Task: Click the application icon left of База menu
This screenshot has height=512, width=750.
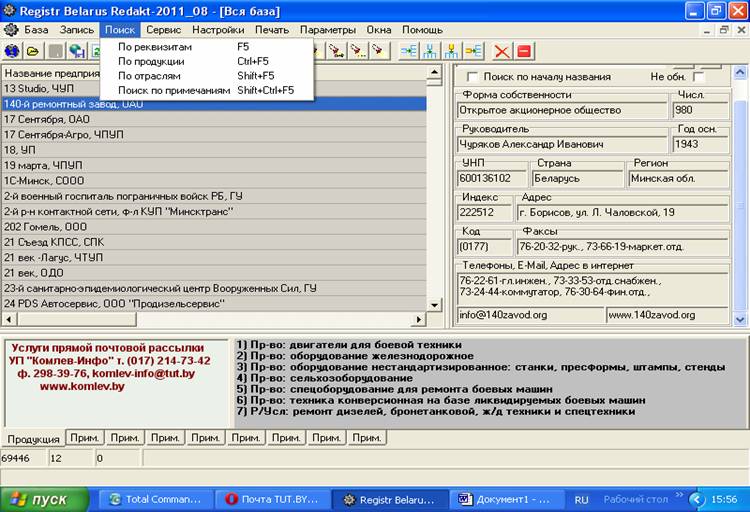Action: pos(11,30)
